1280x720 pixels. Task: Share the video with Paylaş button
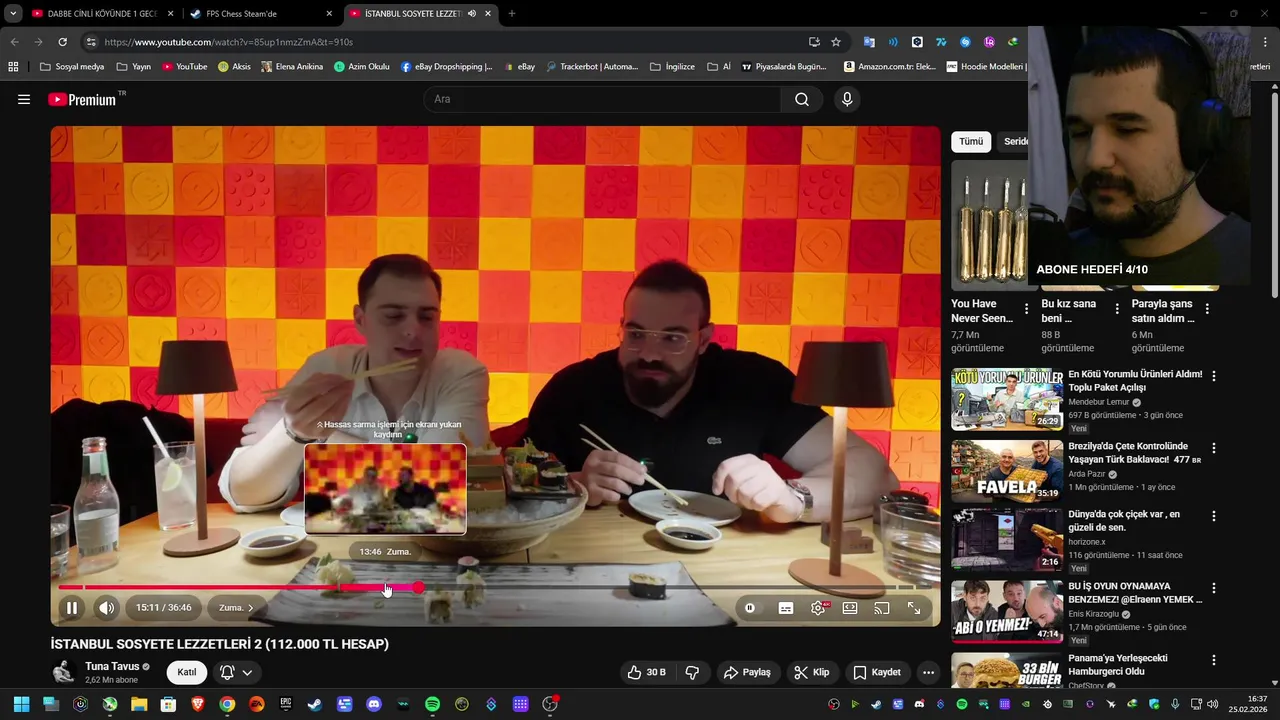coord(747,672)
